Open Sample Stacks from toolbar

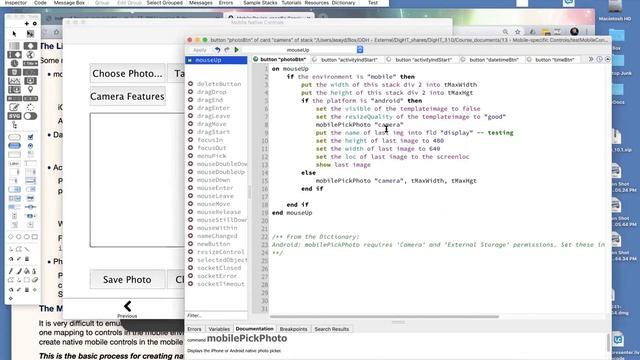coord(260,3)
